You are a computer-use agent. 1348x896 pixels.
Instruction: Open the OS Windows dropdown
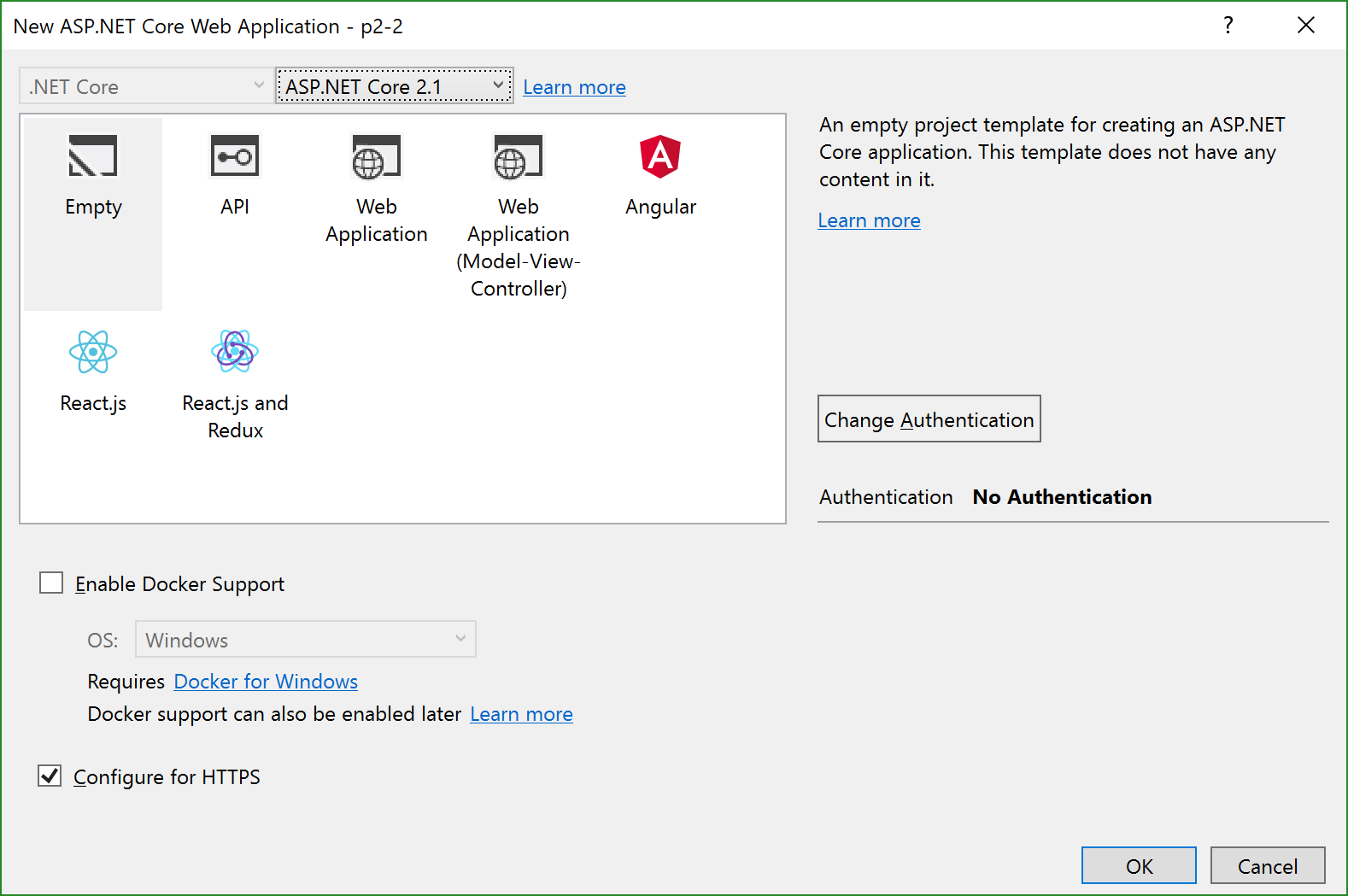point(306,639)
